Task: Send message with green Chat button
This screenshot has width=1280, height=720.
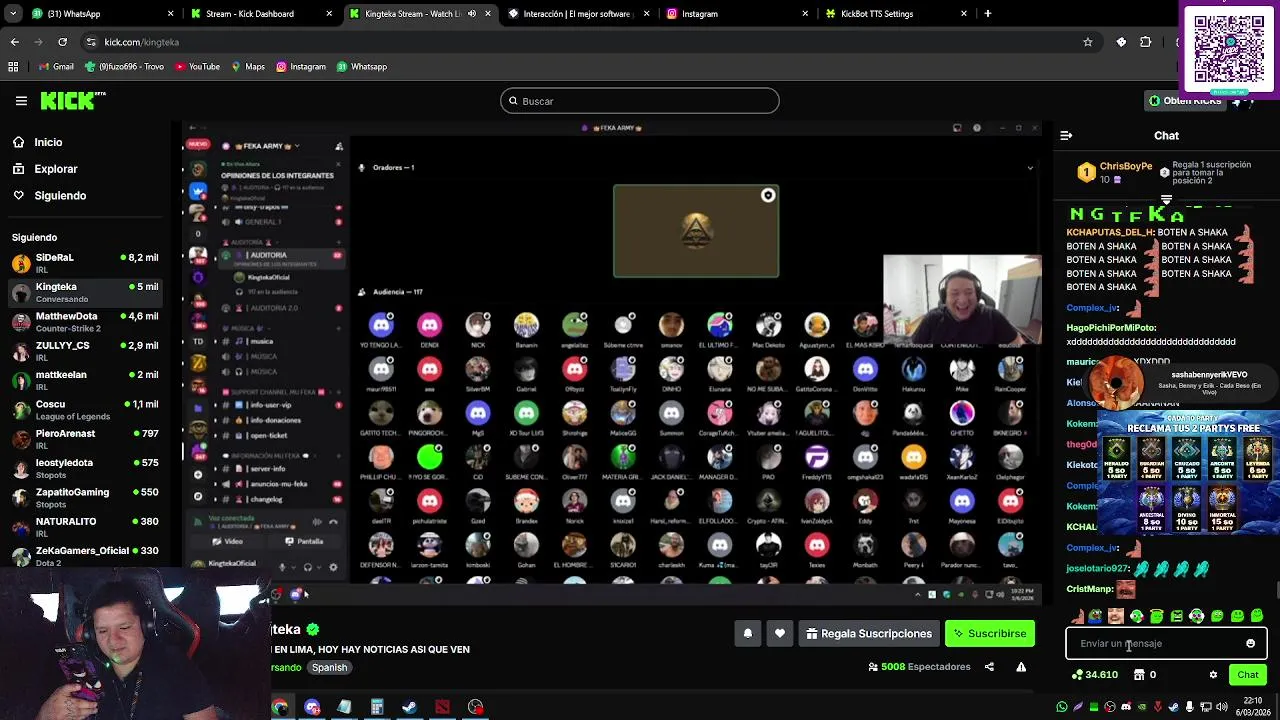Action: pyautogui.click(x=1247, y=675)
